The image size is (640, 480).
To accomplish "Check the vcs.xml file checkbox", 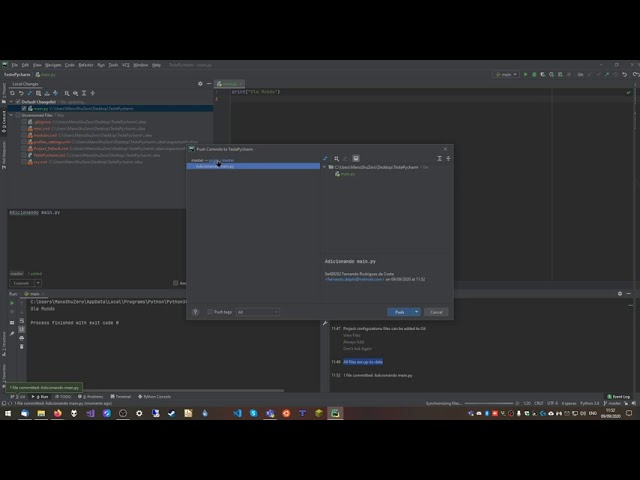I will [x=24, y=162].
